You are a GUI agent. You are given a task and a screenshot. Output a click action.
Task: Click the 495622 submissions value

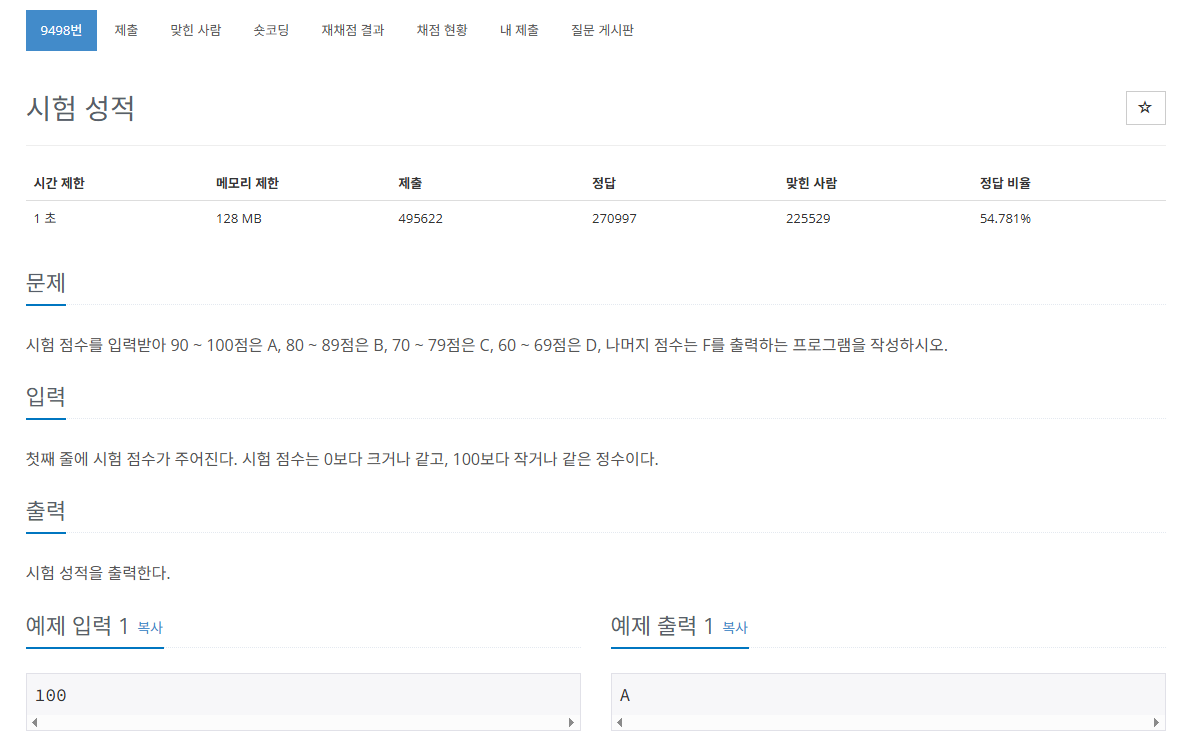point(420,218)
